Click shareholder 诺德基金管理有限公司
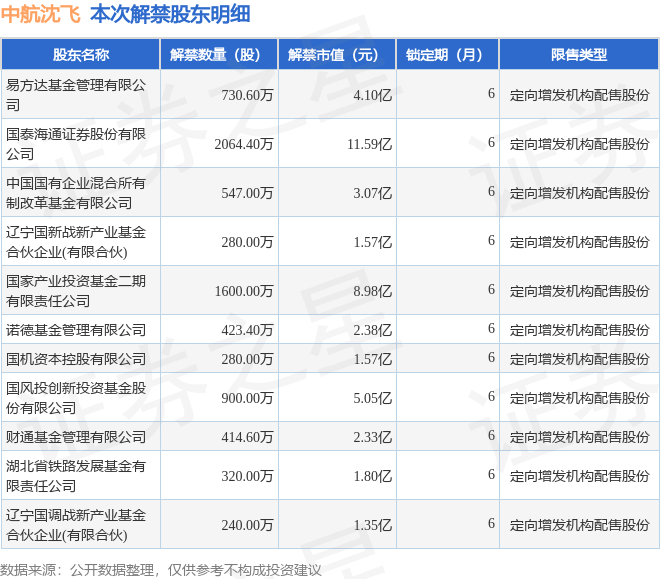This screenshot has height=579, width=660. tap(76, 330)
